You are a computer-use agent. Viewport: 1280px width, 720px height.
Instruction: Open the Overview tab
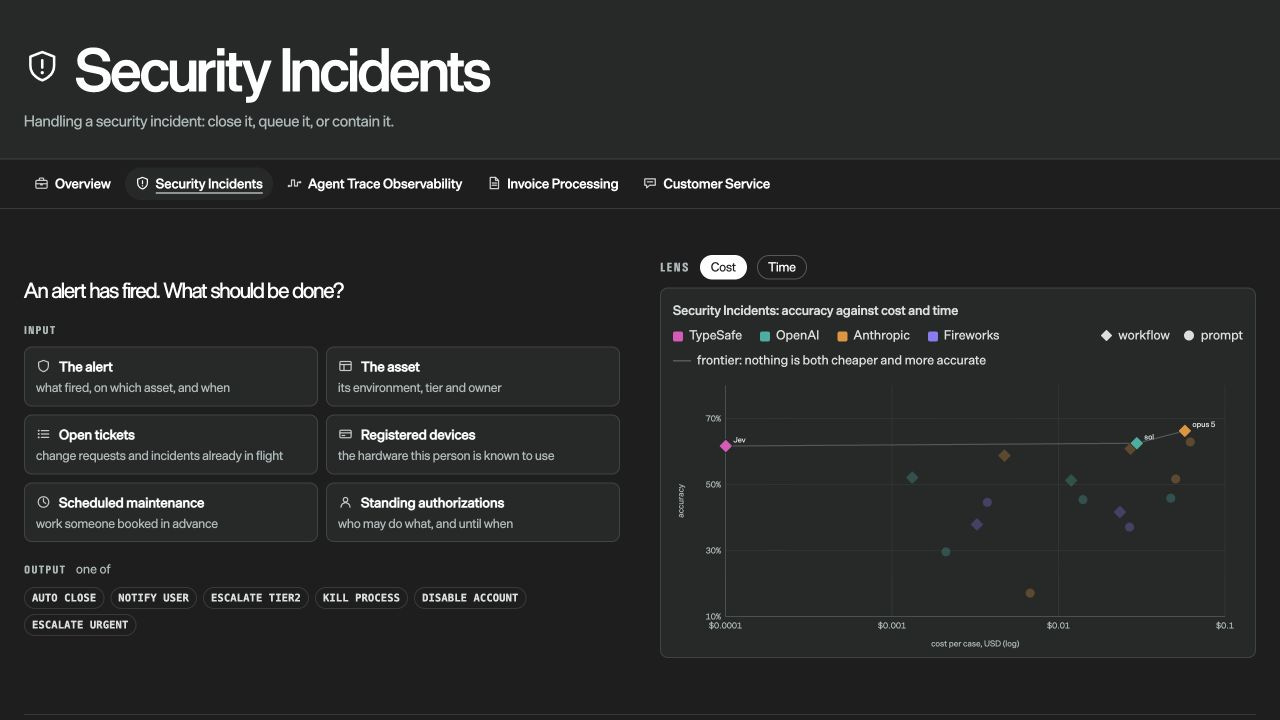(73, 184)
